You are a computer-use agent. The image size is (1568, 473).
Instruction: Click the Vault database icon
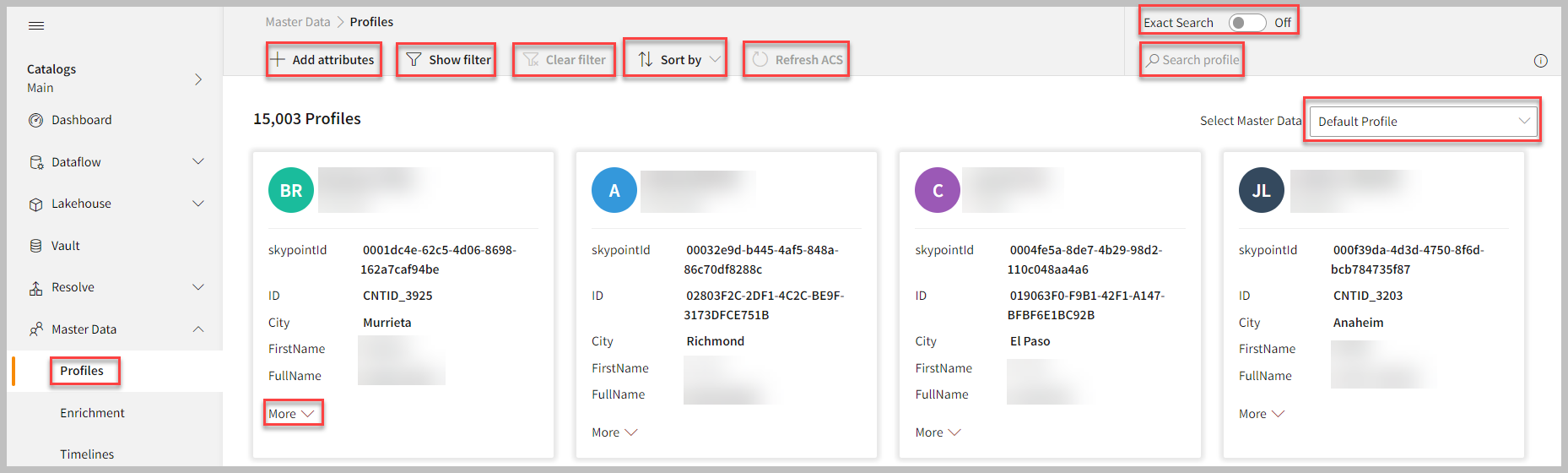click(x=35, y=246)
